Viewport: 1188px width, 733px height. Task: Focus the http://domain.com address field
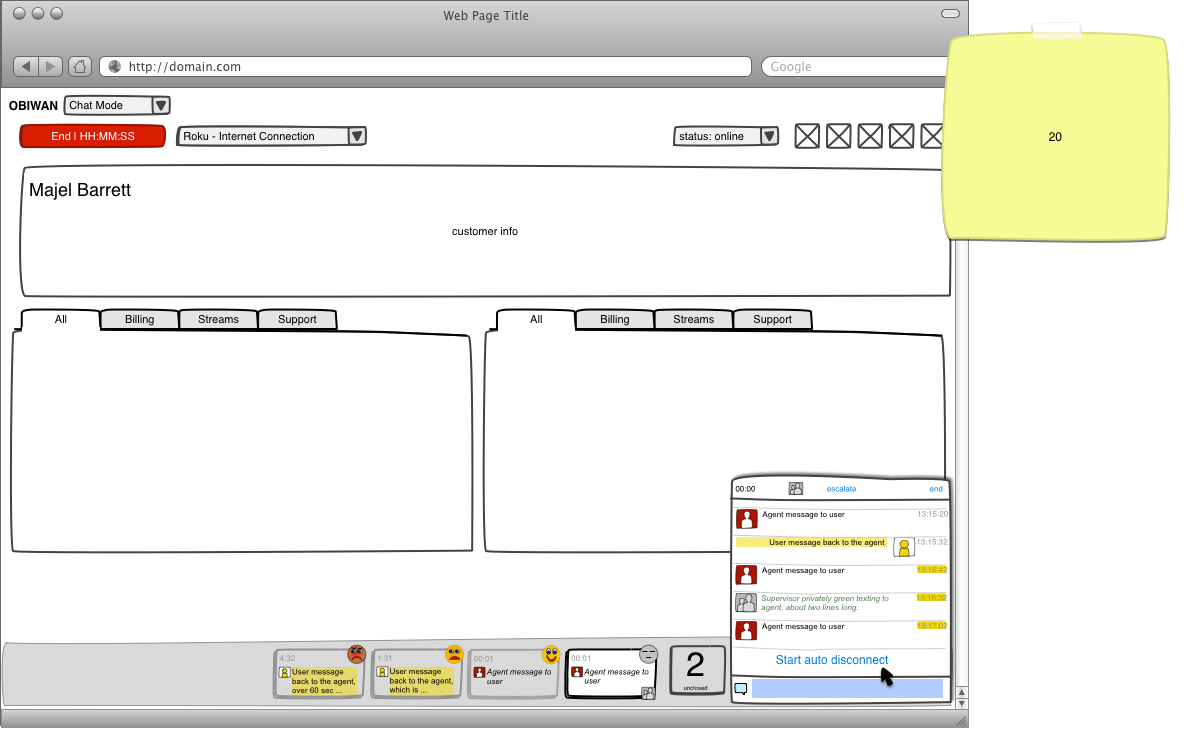click(x=425, y=67)
